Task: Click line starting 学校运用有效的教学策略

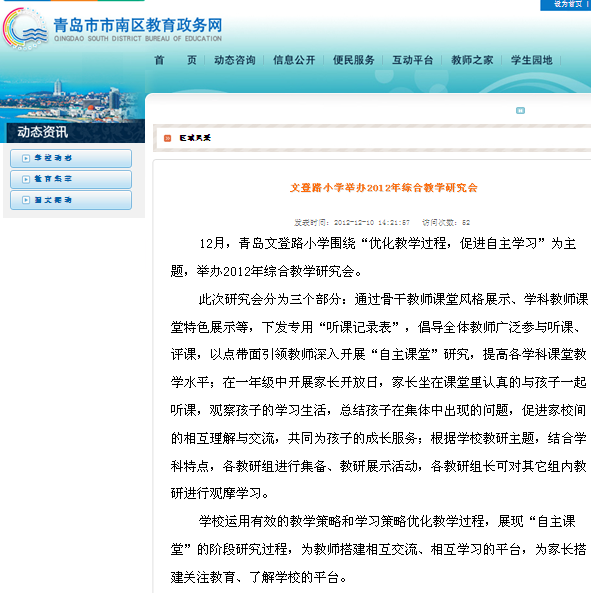Action: click(387, 521)
